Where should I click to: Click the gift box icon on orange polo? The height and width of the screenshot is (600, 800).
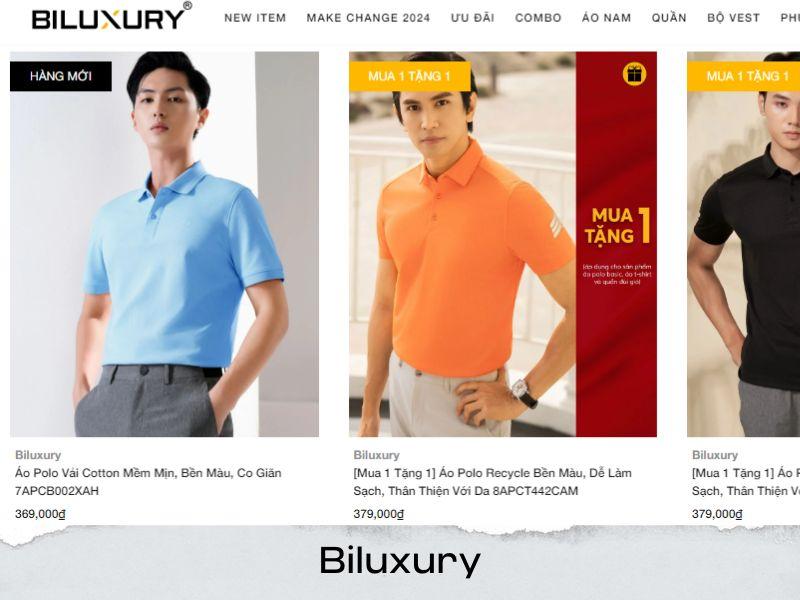coord(634,74)
